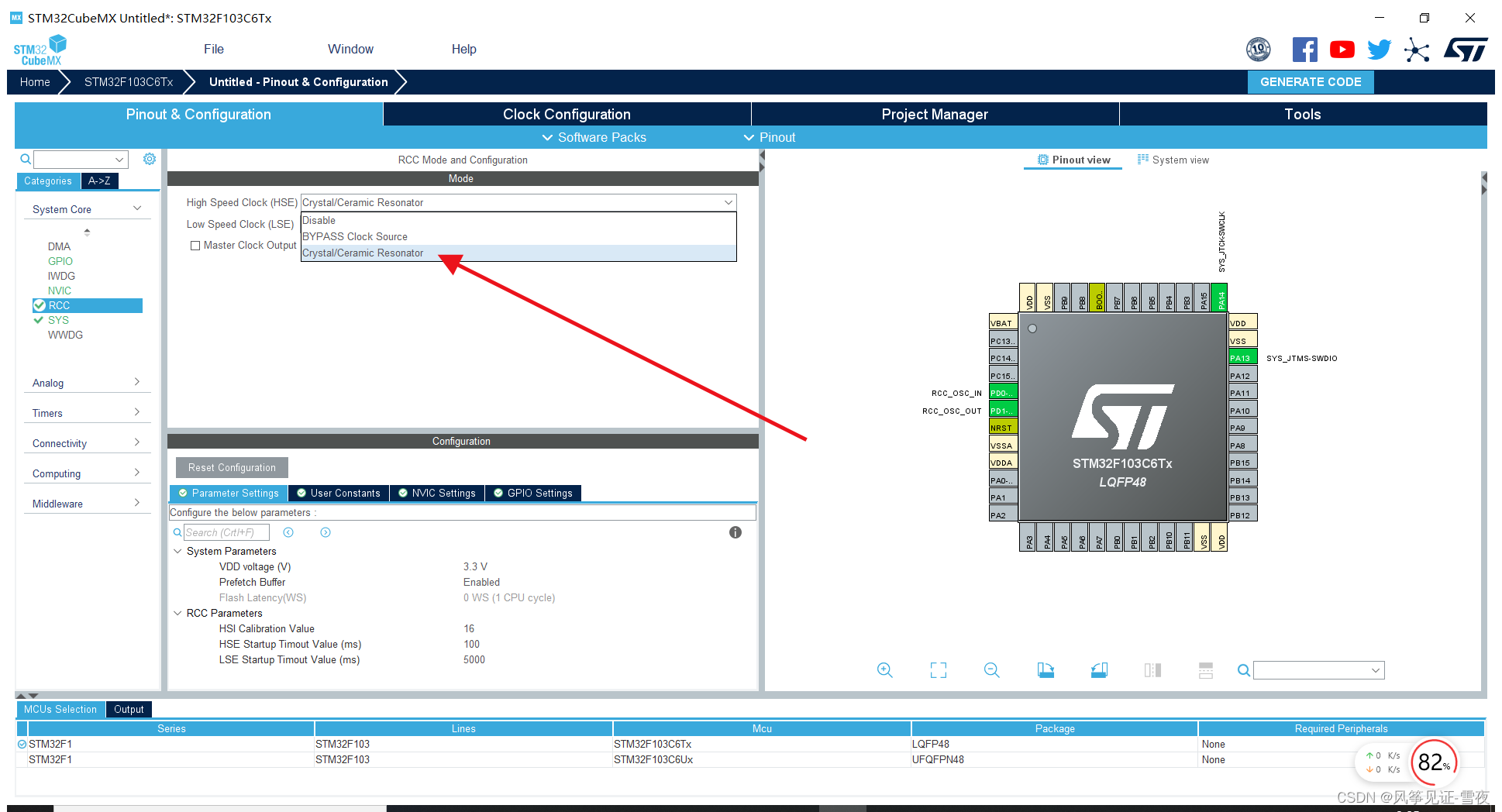Zoom out on the pinout view
This screenshot has width=1502, height=812.
pos(992,670)
